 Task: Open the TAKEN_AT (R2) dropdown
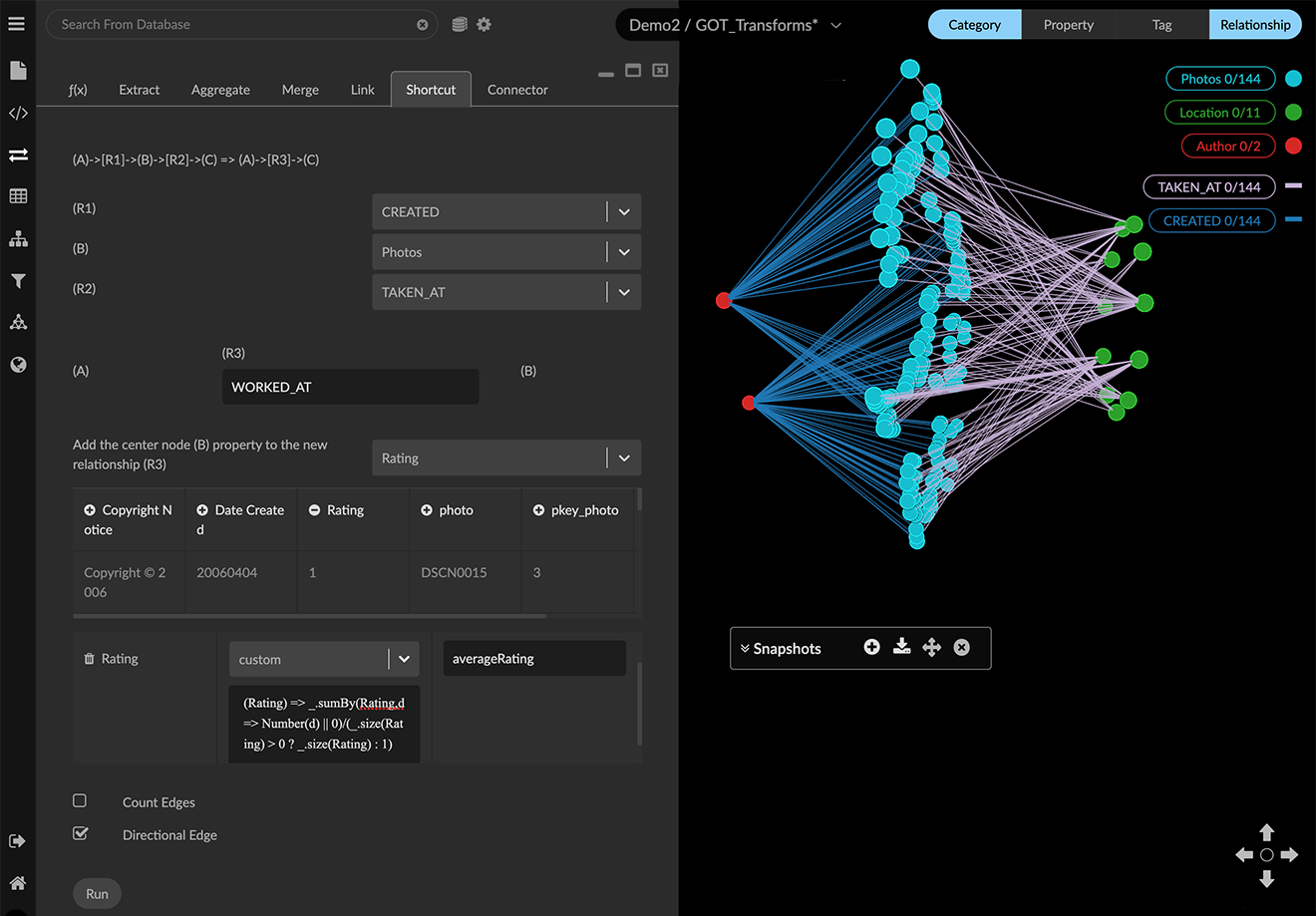click(x=623, y=292)
